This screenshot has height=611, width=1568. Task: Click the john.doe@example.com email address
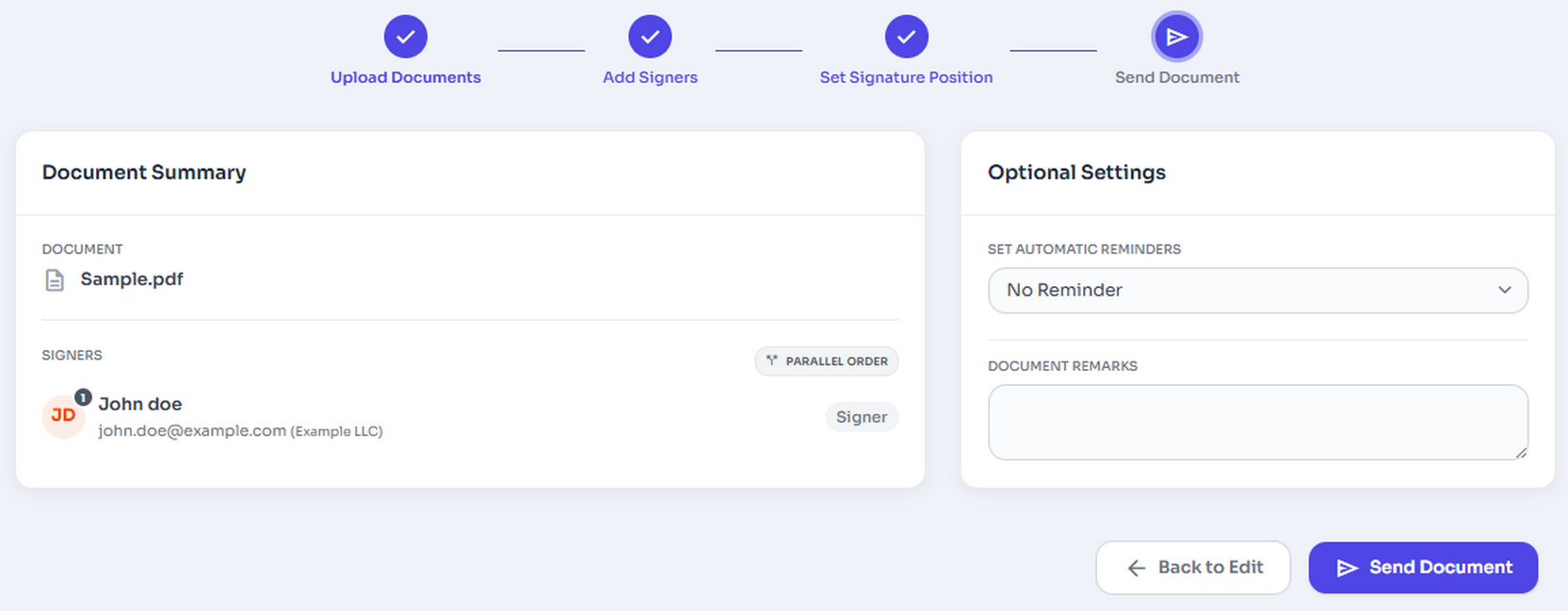192,430
